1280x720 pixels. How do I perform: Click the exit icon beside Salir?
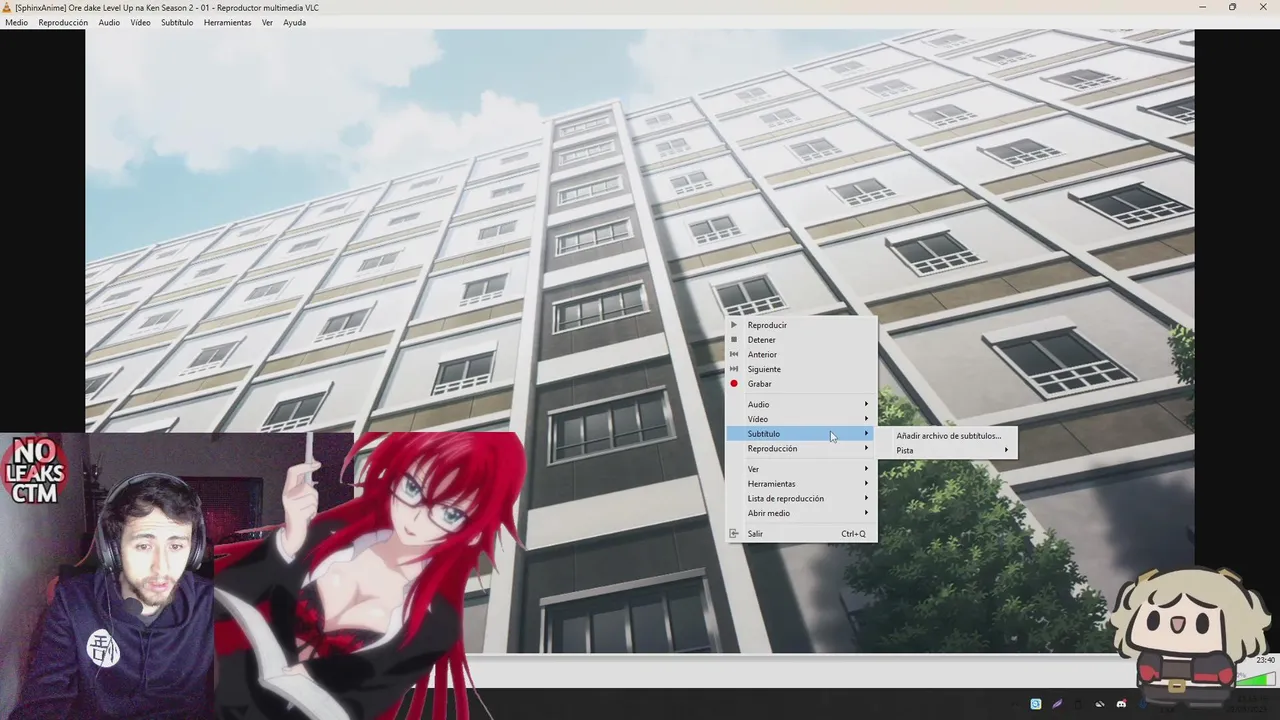coord(733,534)
